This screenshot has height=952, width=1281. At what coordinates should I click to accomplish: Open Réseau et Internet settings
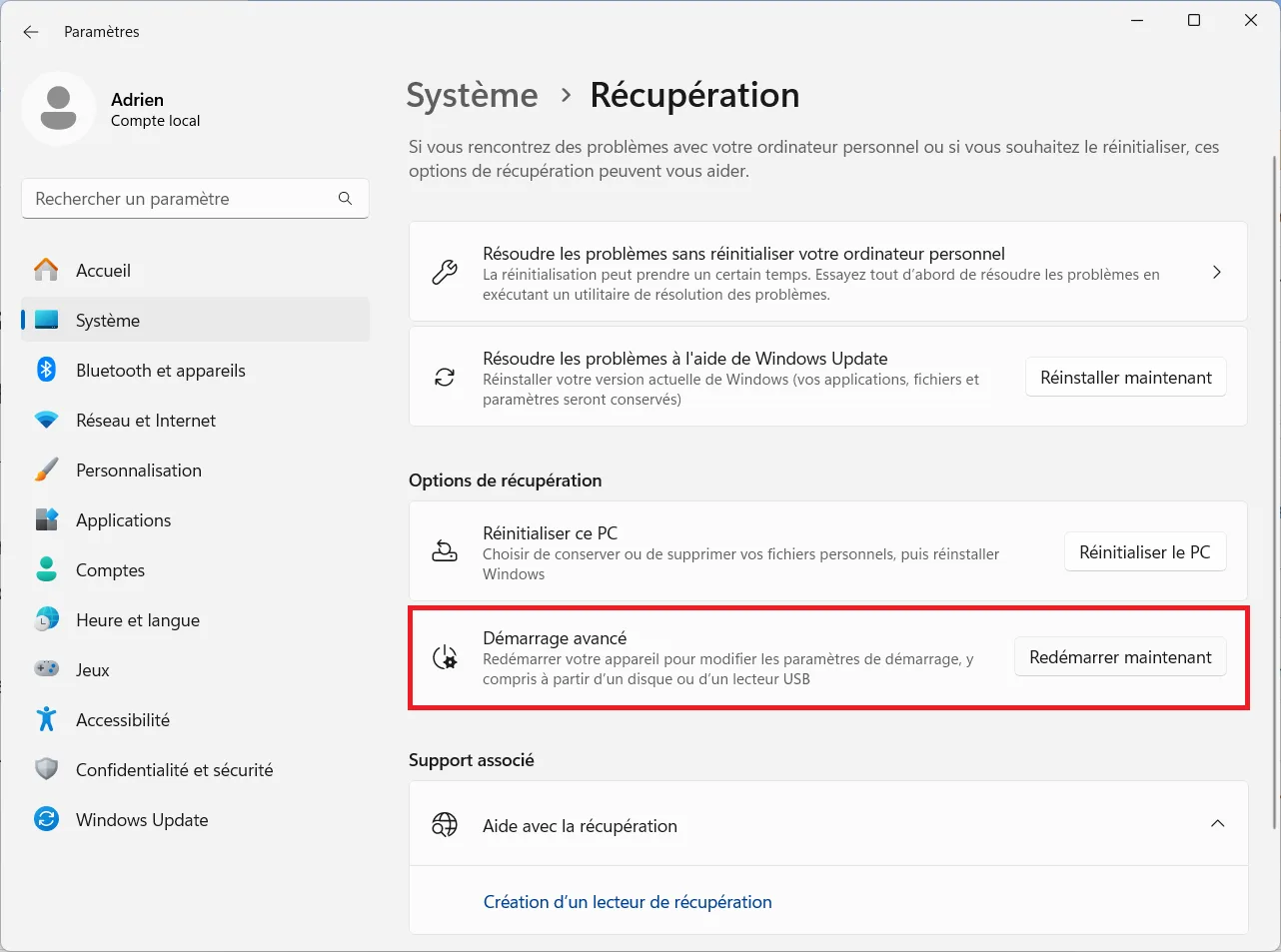pyautogui.click(x=195, y=420)
